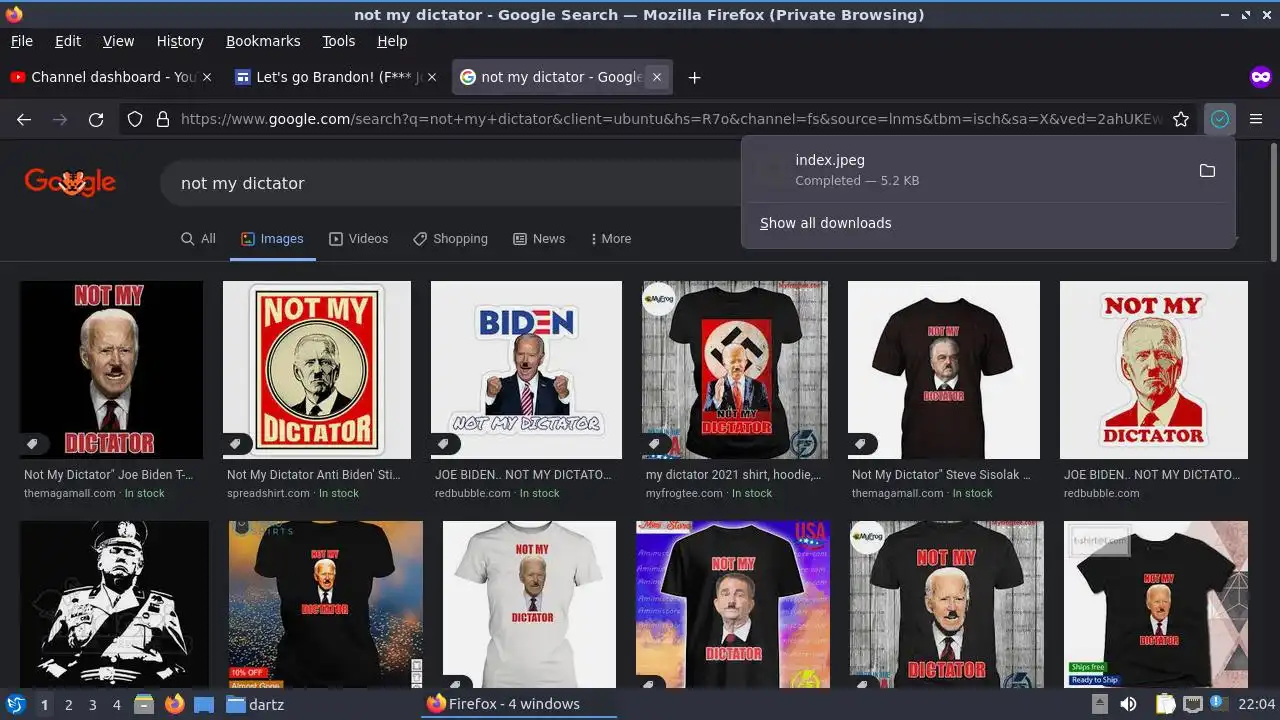The width and height of the screenshot is (1280, 720).
Task: Reload the current page
Action: pyautogui.click(x=96, y=119)
